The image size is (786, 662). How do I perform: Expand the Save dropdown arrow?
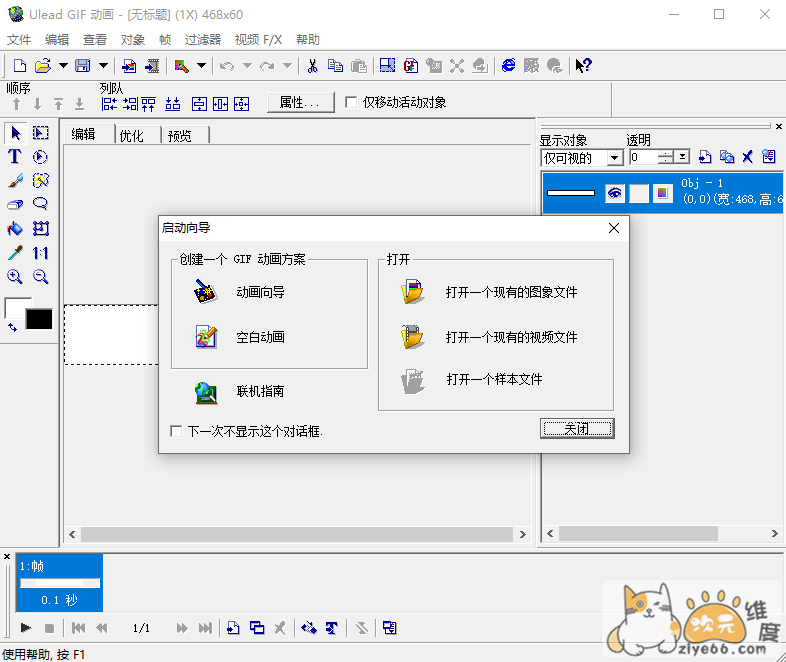pos(103,66)
